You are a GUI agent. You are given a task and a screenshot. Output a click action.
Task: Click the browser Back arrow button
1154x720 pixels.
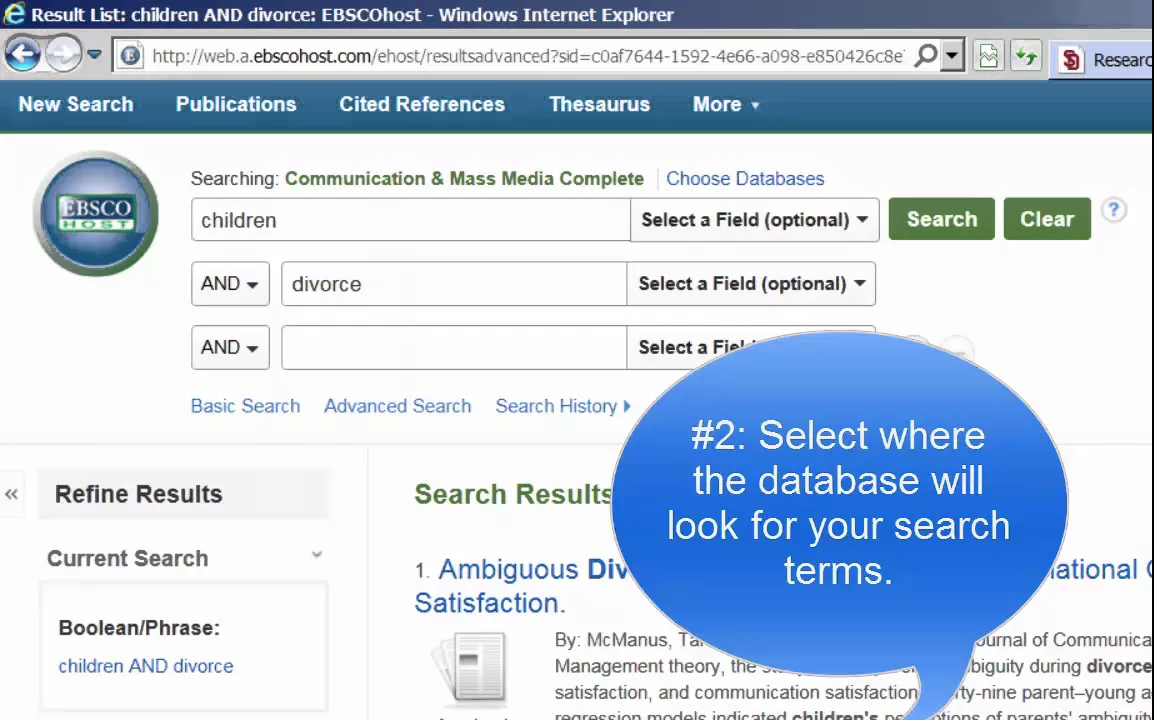point(22,54)
